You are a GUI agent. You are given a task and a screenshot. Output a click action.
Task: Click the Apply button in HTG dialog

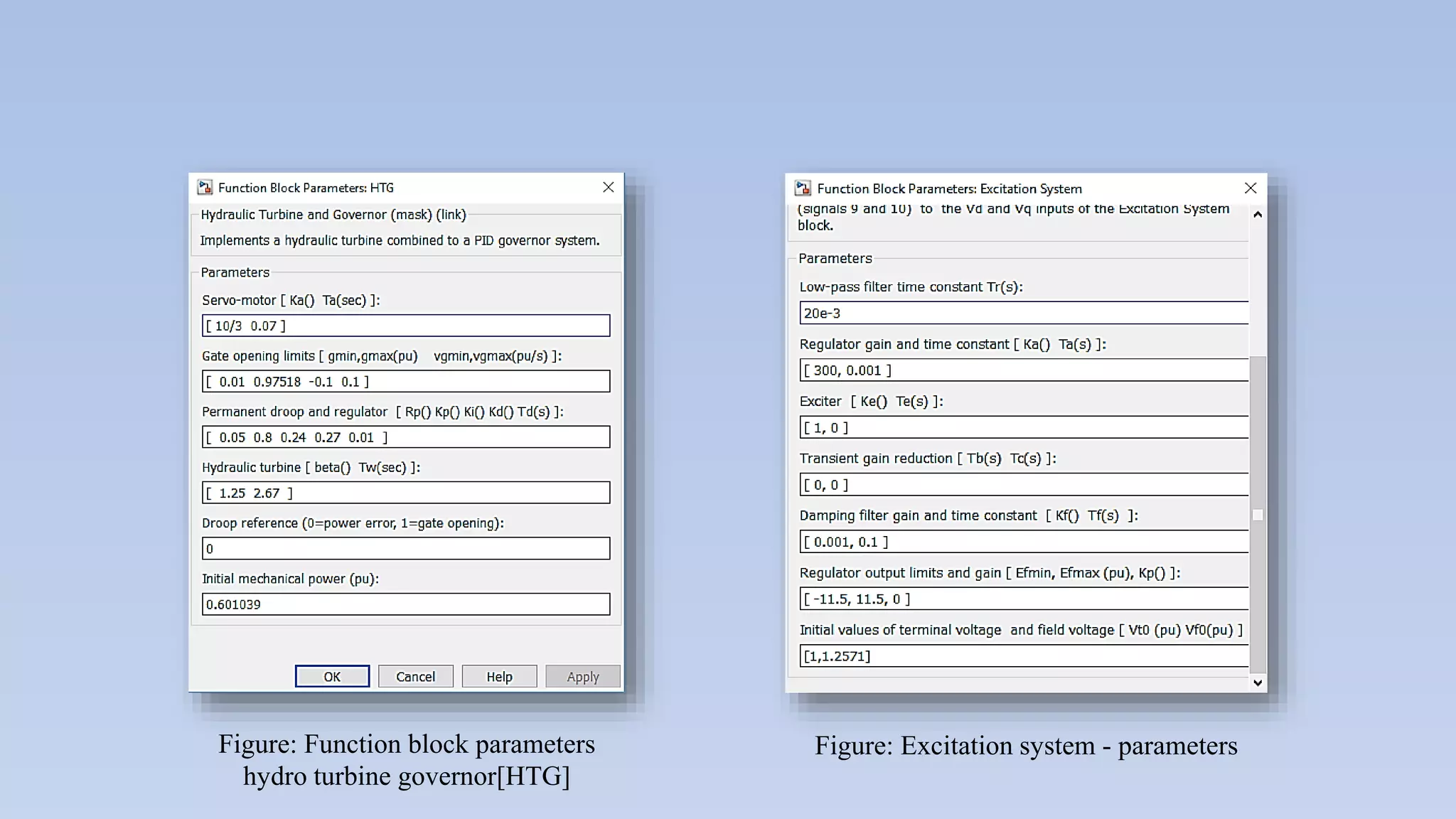pyautogui.click(x=583, y=676)
